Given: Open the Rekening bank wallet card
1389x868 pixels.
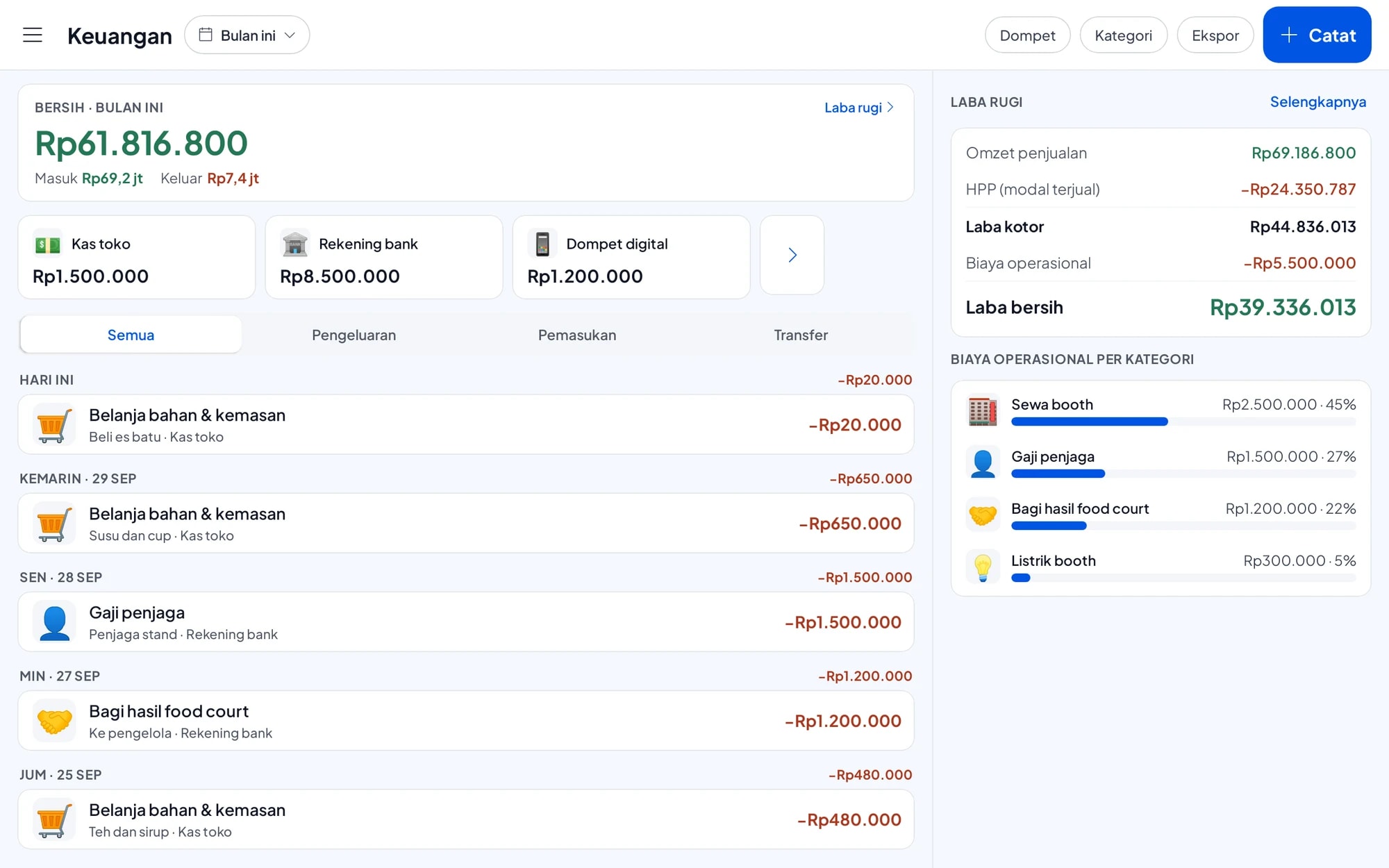Looking at the screenshot, I should [384, 257].
